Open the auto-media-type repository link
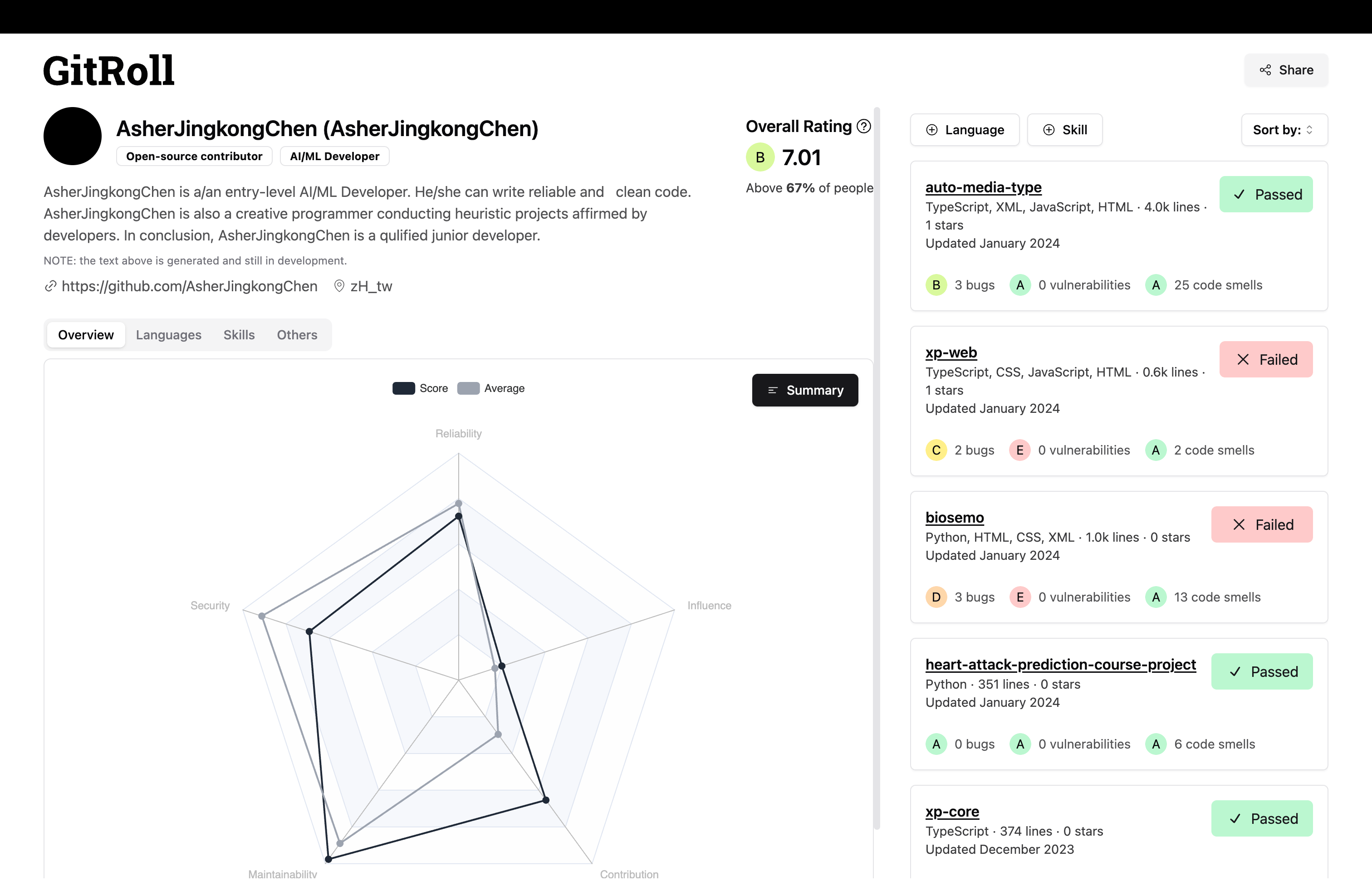Screen dimensions: 1372x891 [983, 187]
